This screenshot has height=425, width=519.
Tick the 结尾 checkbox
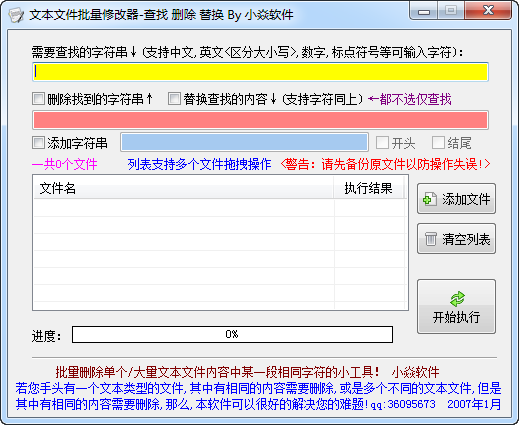click(x=438, y=143)
